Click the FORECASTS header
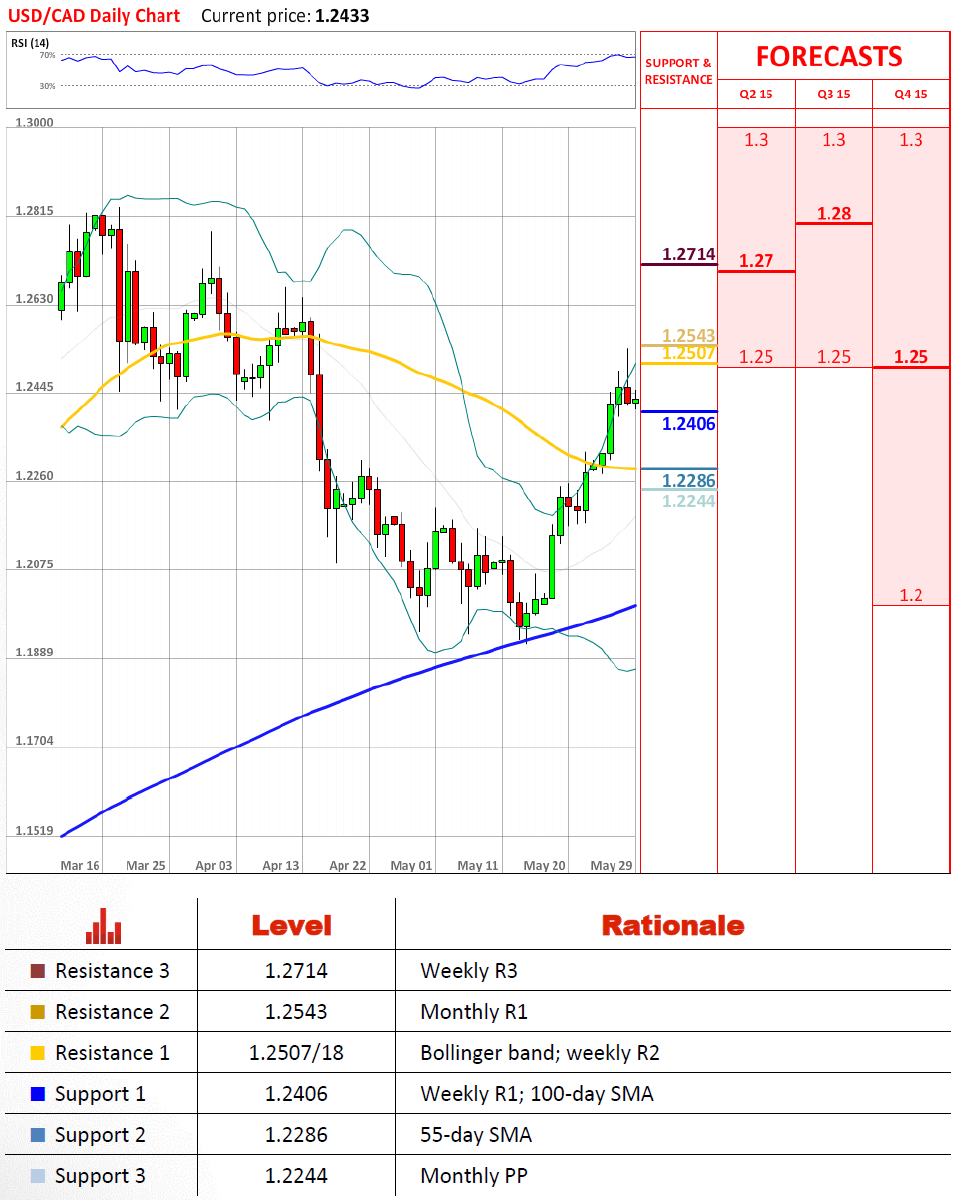The width and height of the screenshot is (968, 1200). coord(829,56)
